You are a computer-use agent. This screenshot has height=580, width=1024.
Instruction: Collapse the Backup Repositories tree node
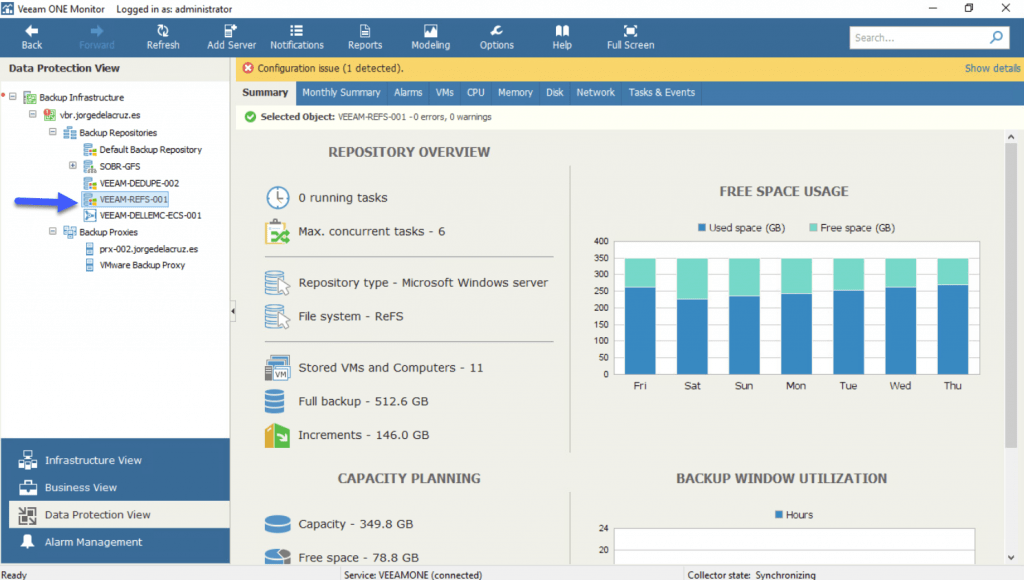point(53,132)
